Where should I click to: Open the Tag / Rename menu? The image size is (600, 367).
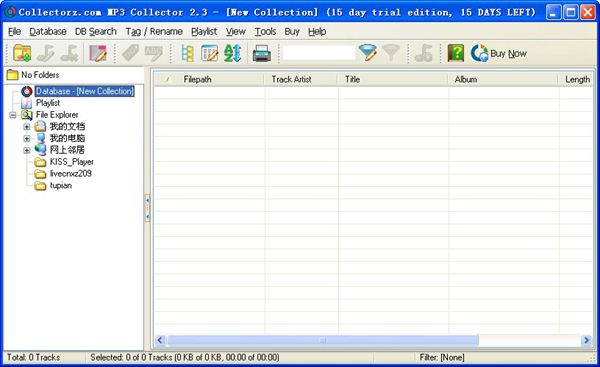point(154,31)
